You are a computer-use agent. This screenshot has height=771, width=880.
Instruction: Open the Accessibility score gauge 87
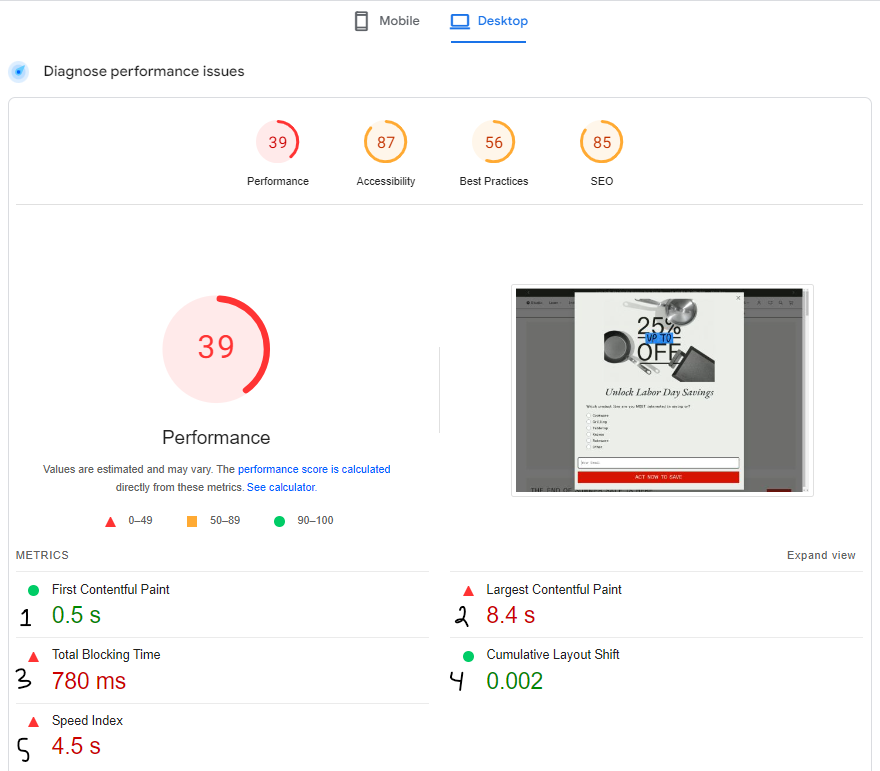pyautogui.click(x=386, y=153)
